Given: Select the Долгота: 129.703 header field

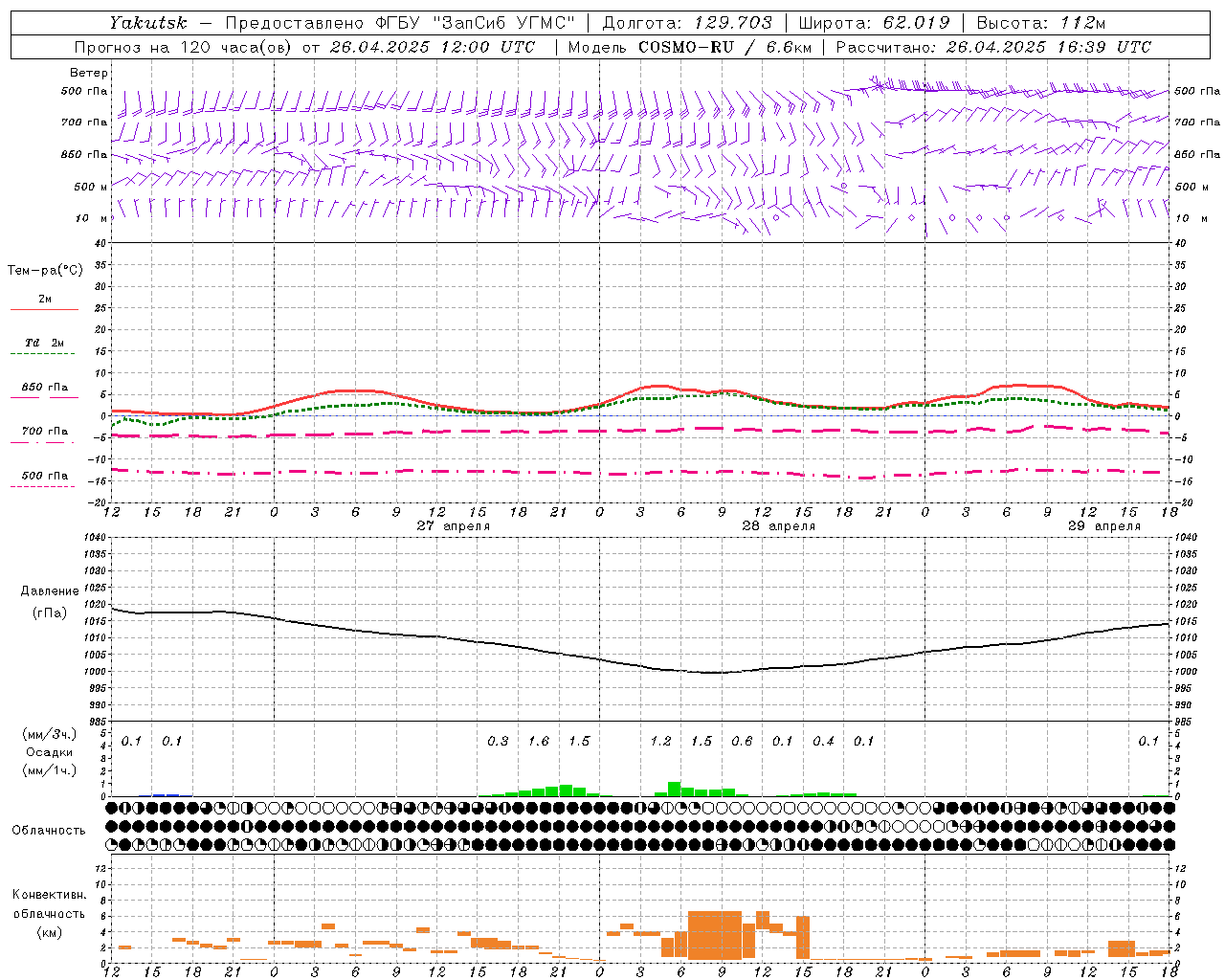Looking at the screenshot, I should [687, 23].
